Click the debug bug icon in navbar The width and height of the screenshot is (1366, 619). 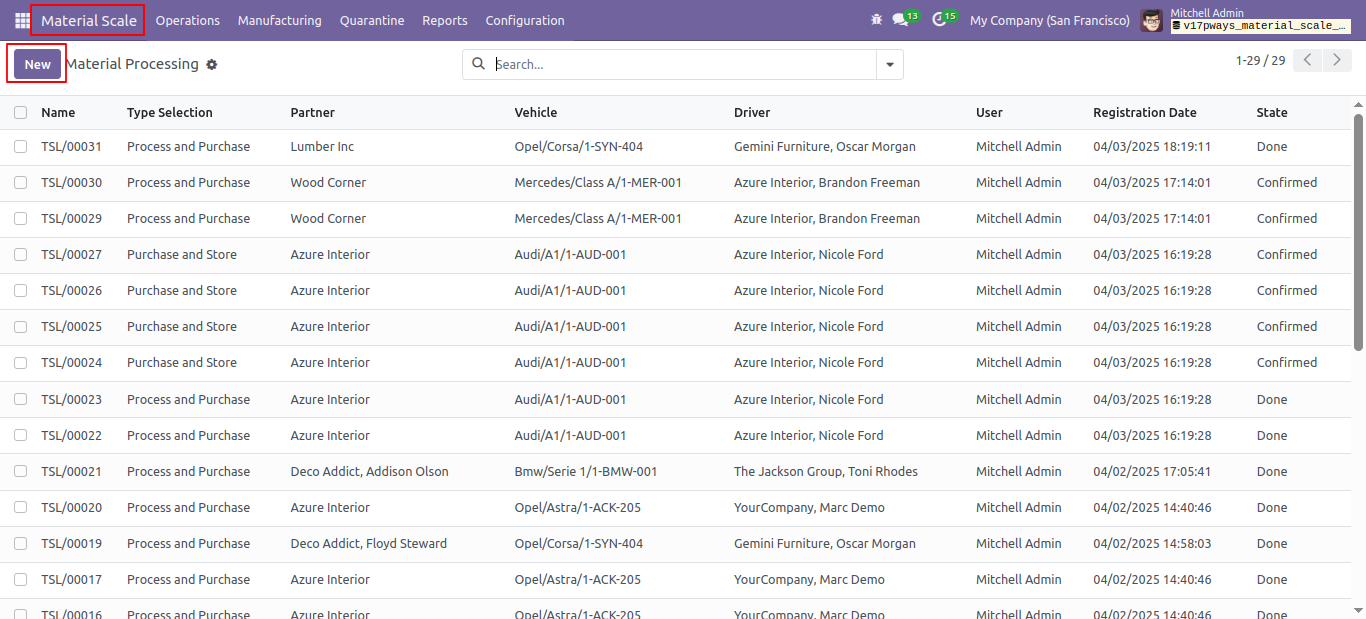click(877, 20)
